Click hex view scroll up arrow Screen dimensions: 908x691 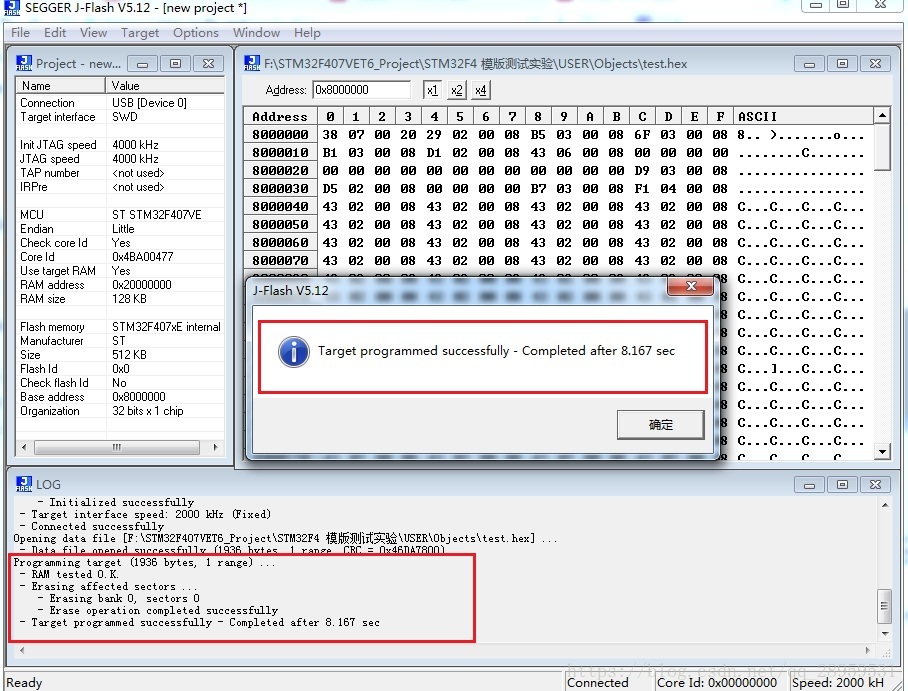tap(882, 116)
